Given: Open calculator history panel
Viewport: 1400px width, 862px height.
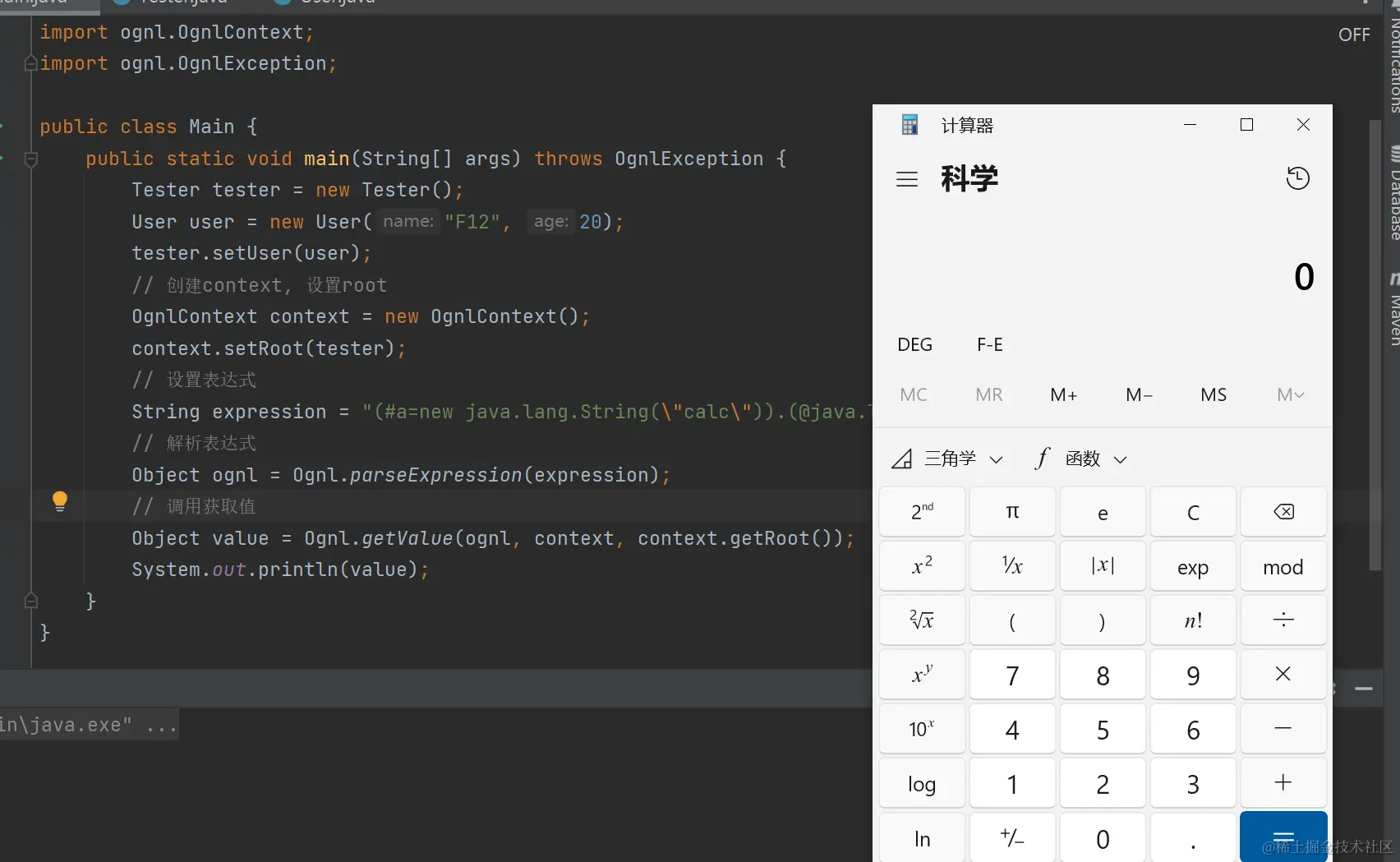Looking at the screenshot, I should pos(1298,178).
